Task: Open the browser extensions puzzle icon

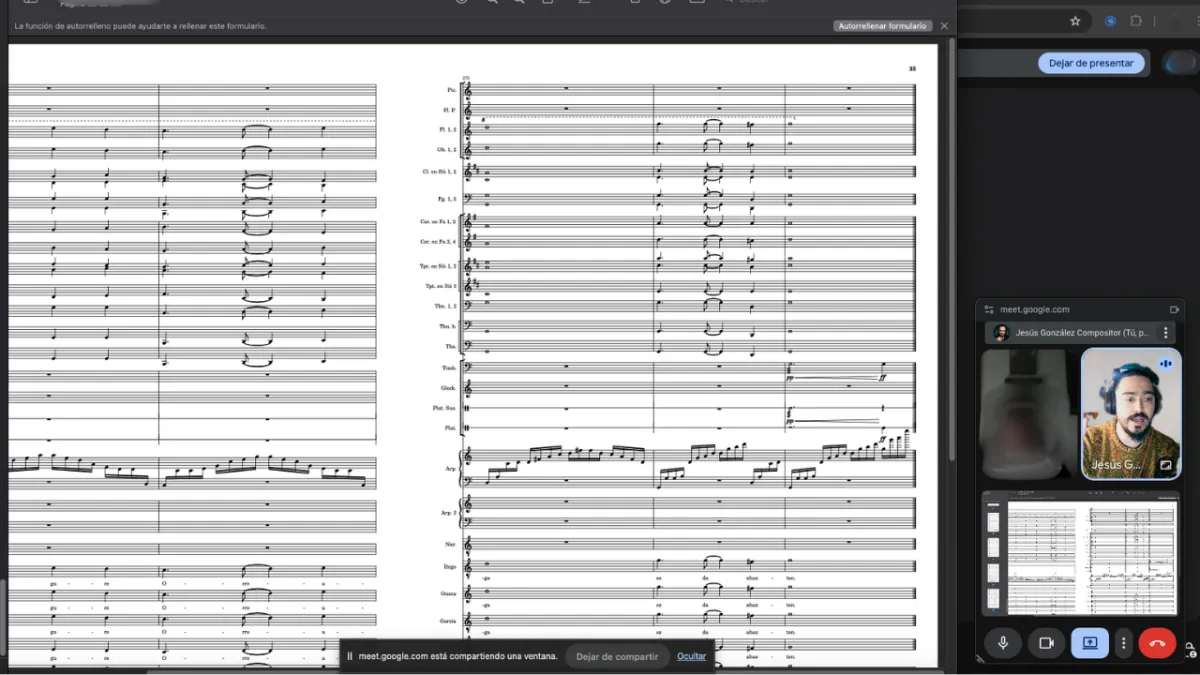Action: [1136, 20]
